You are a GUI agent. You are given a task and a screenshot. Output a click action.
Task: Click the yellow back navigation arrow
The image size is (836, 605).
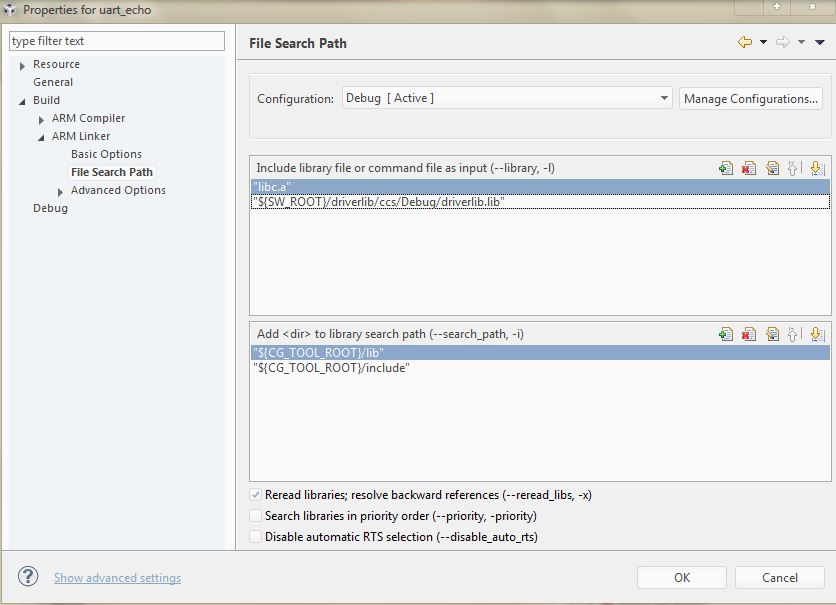pos(744,42)
